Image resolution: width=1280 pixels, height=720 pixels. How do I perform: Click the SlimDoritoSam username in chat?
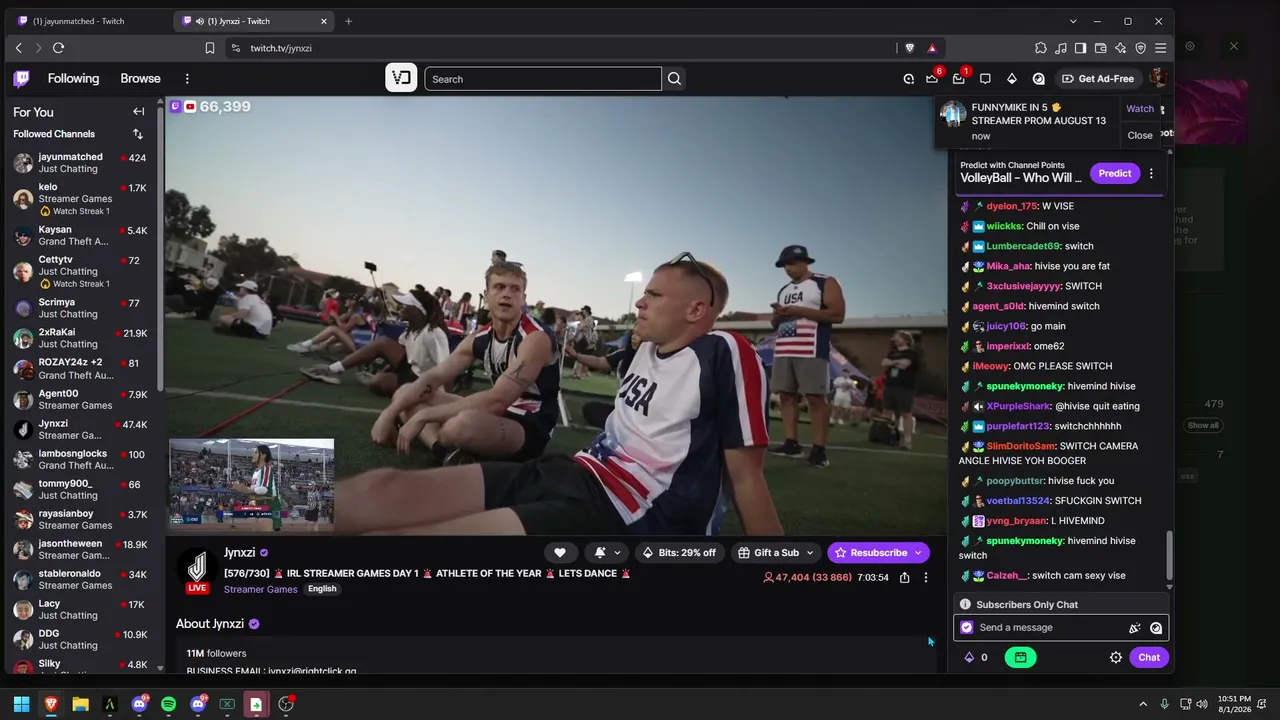tap(1020, 446)
